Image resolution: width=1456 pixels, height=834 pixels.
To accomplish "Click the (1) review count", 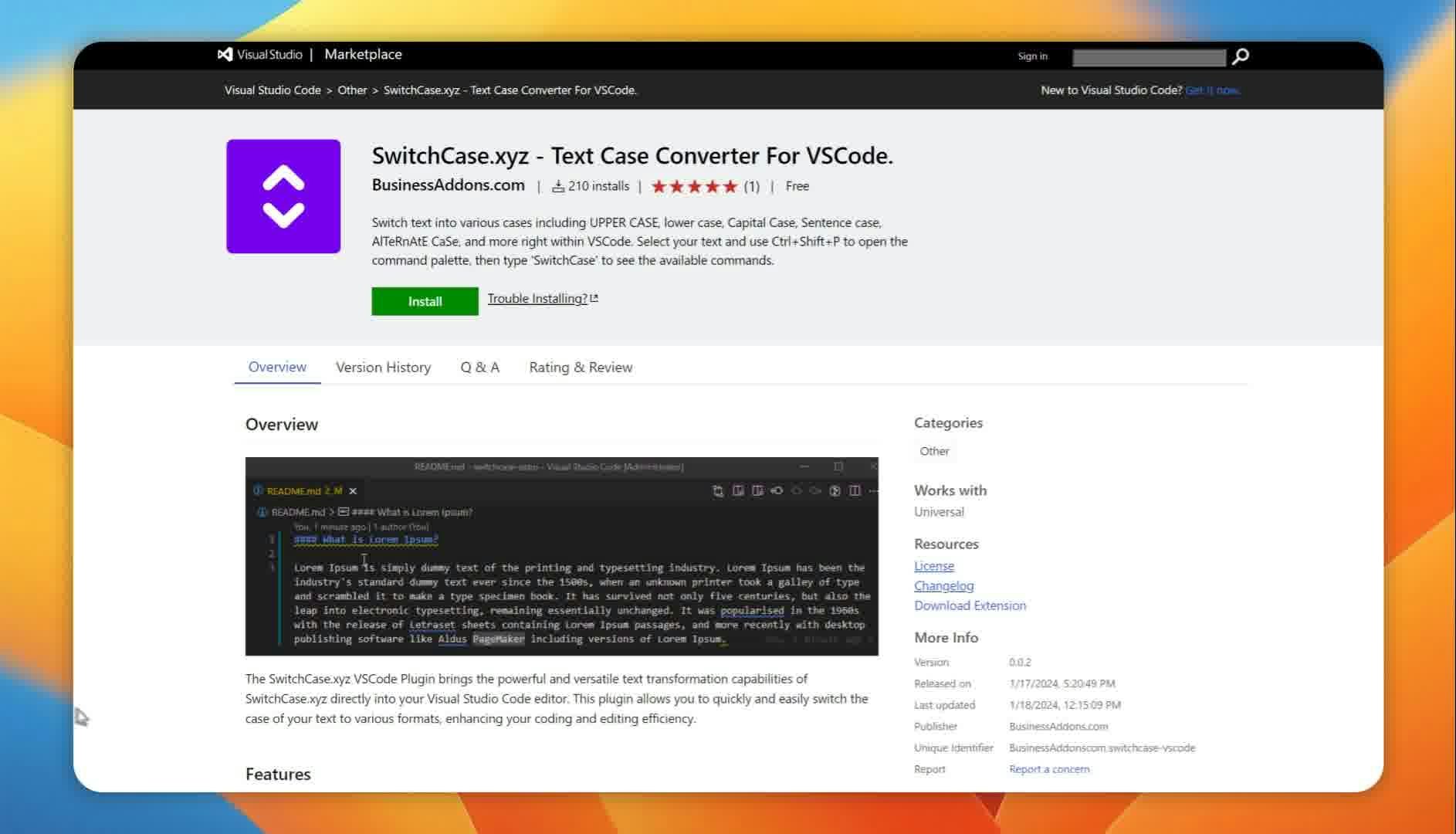I will [751, 186].
